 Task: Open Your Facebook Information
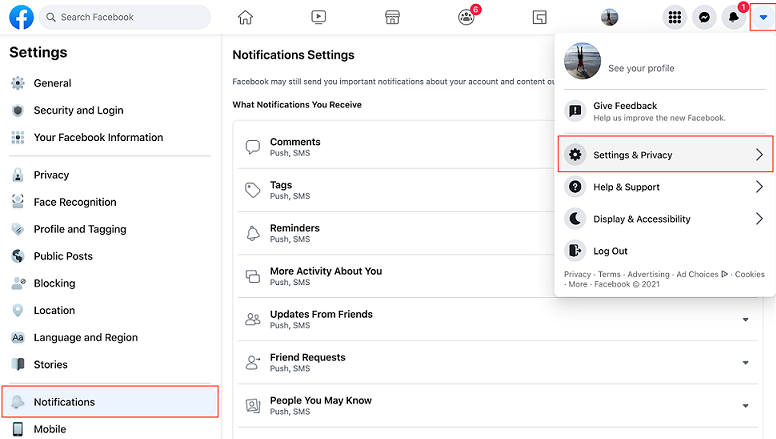coord(110,138)
